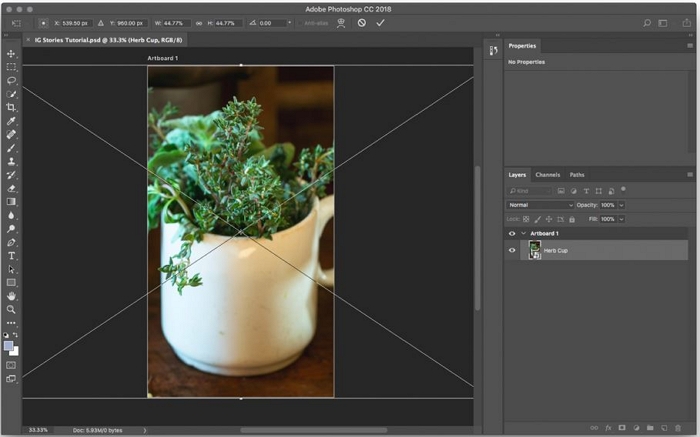Toggle Artboard 1 visibility eye
700x437 pixels.
512,233
